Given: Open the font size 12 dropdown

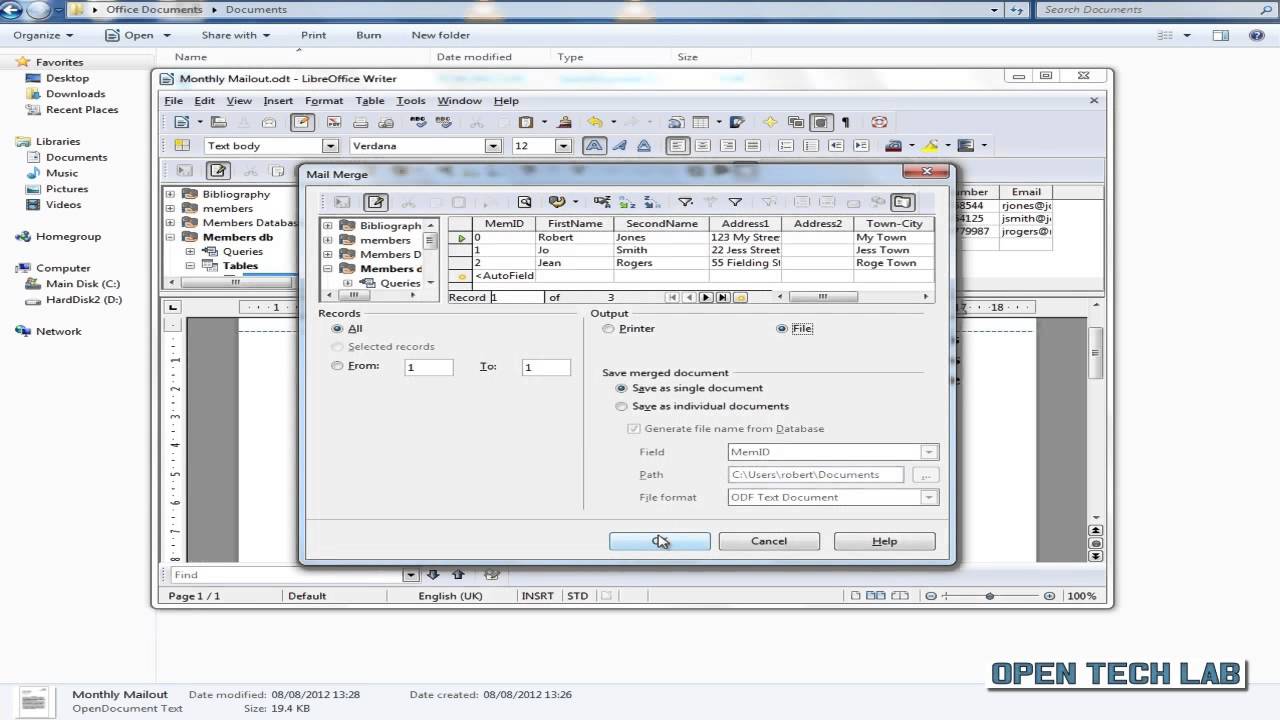Looking at the screenshot, I should (563, 146).
